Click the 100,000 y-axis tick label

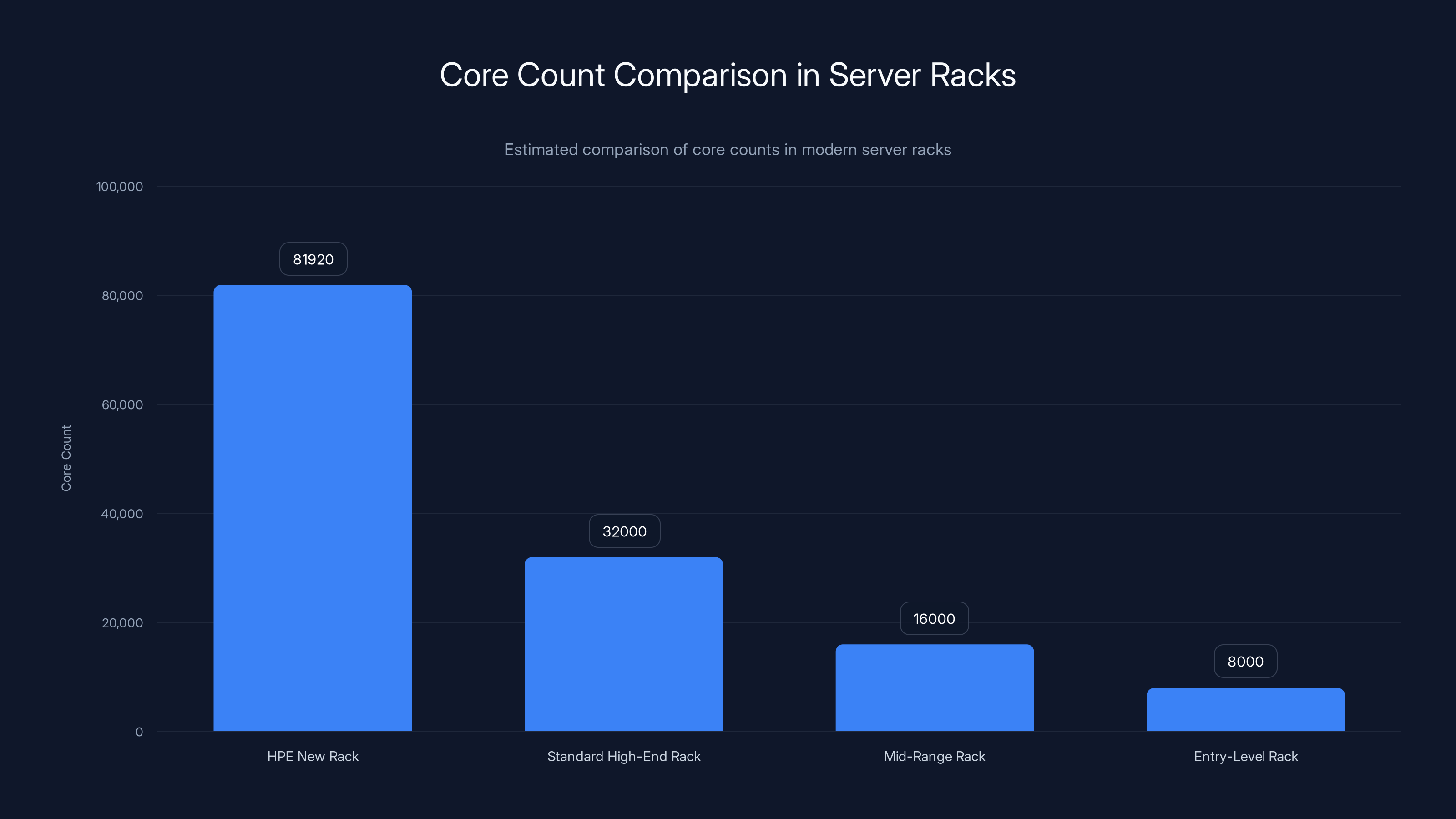[x=119, y=187]
